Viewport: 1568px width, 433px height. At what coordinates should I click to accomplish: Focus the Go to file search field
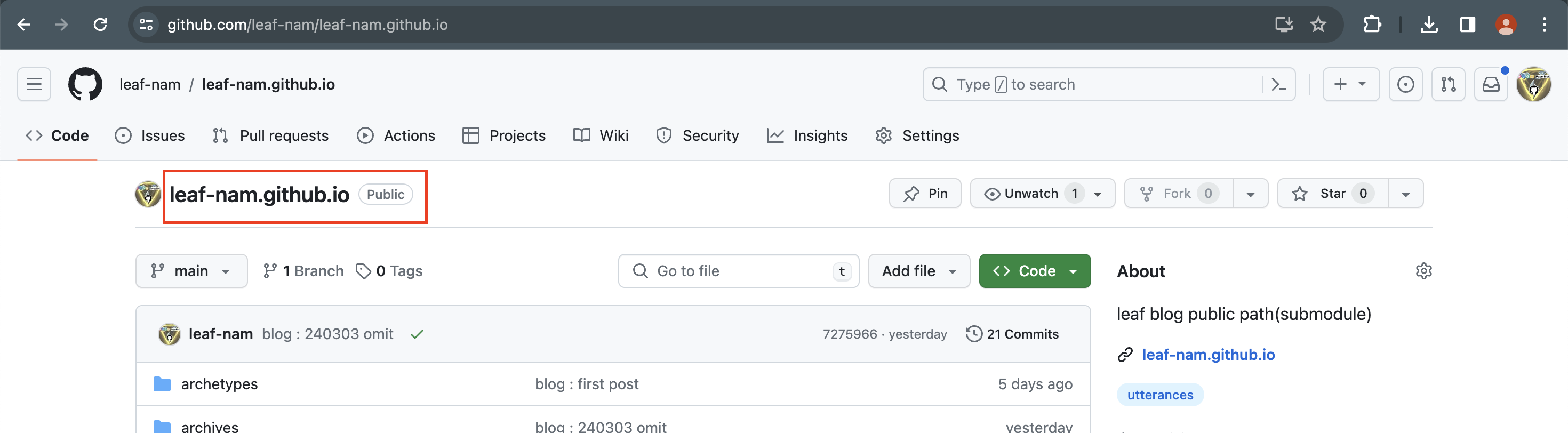point(738,271)
